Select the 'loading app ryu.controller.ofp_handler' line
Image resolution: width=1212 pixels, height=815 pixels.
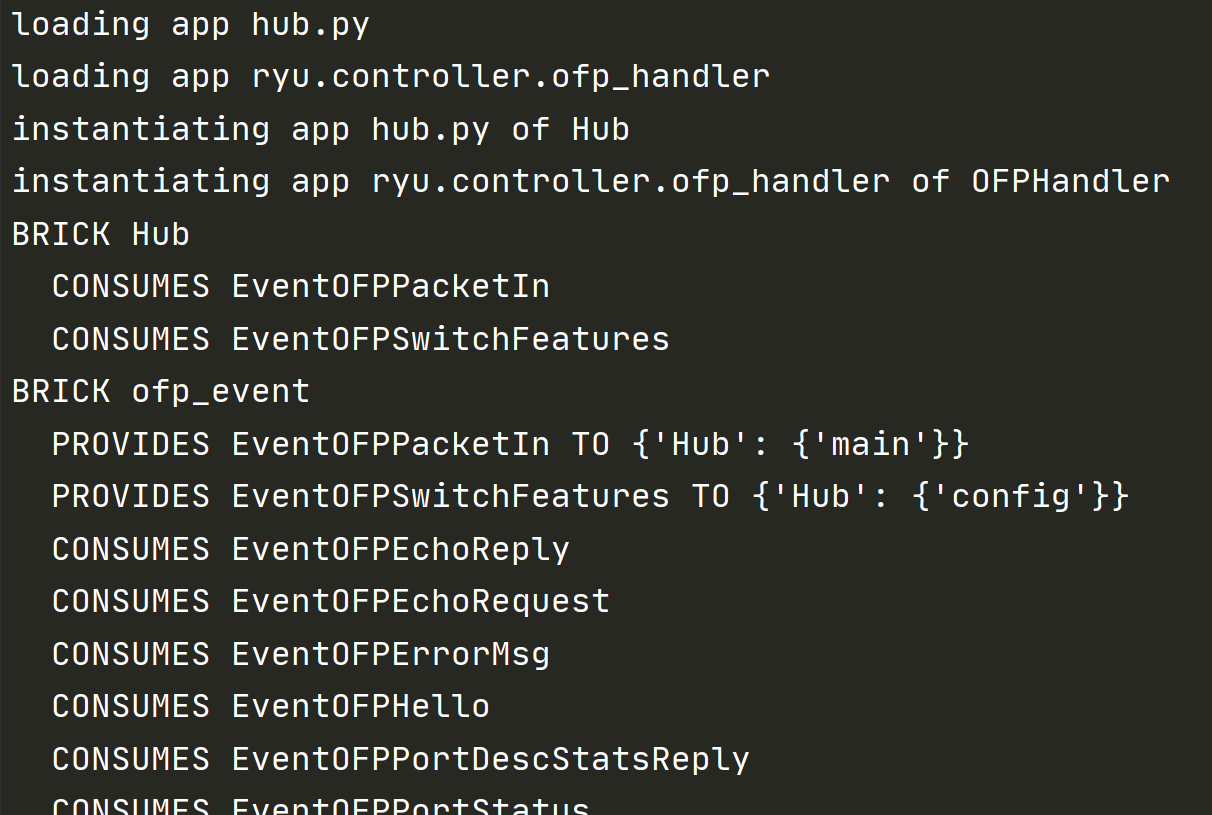pos(391,76)
